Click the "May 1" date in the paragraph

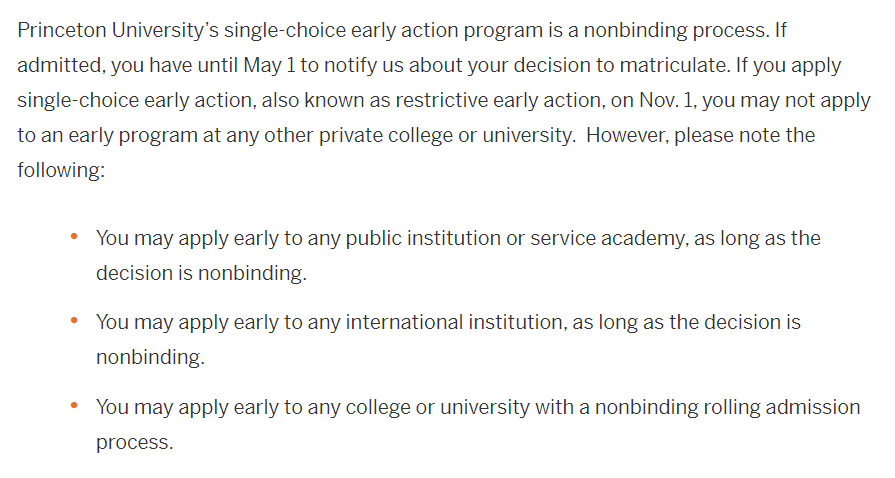point(272,65)
